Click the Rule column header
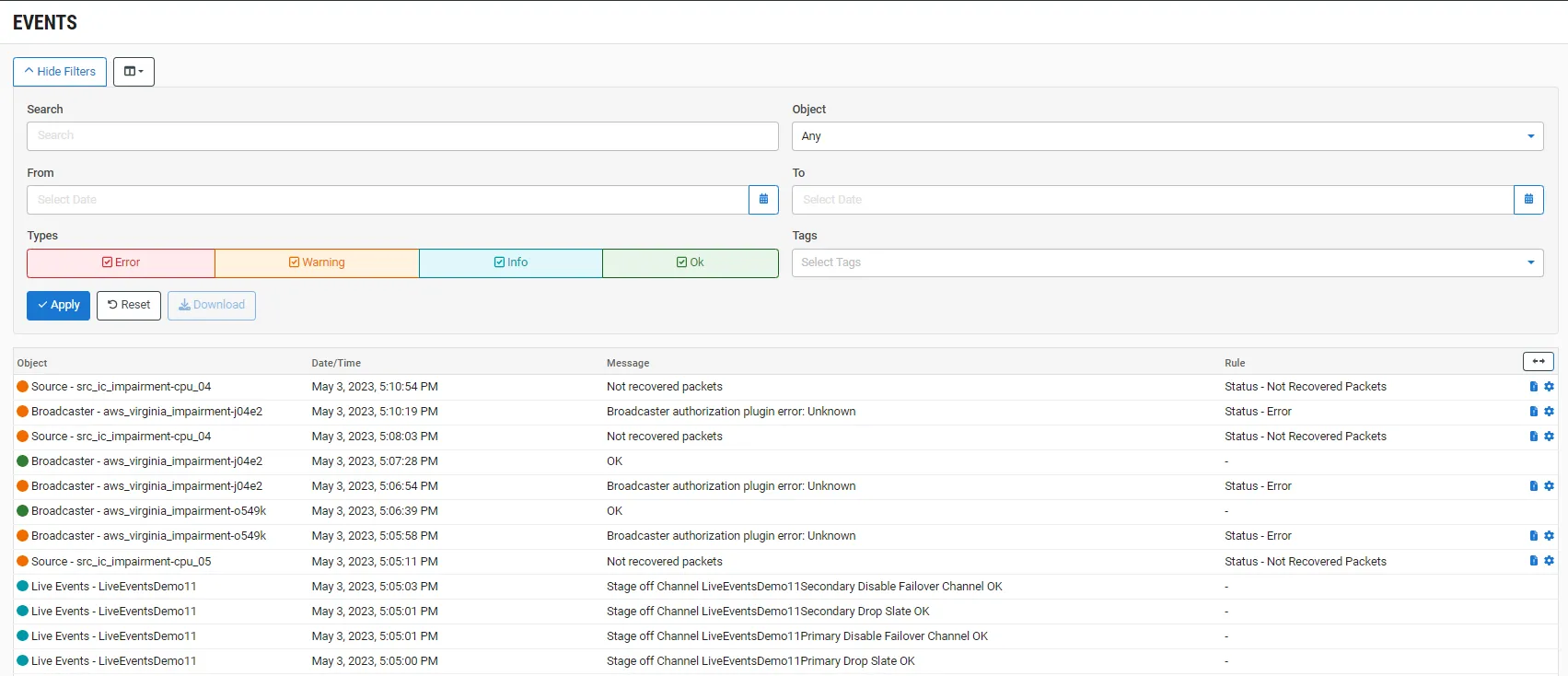 click(x=1235, y=363)
